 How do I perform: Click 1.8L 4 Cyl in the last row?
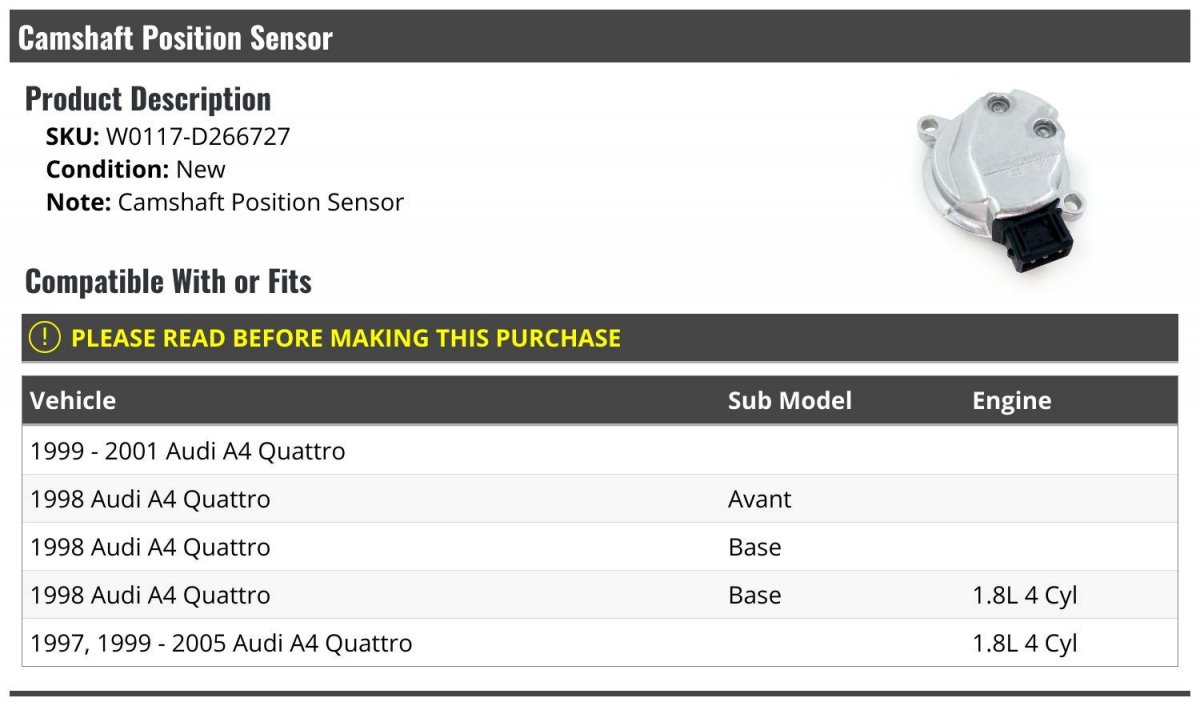click(1025, 643)
